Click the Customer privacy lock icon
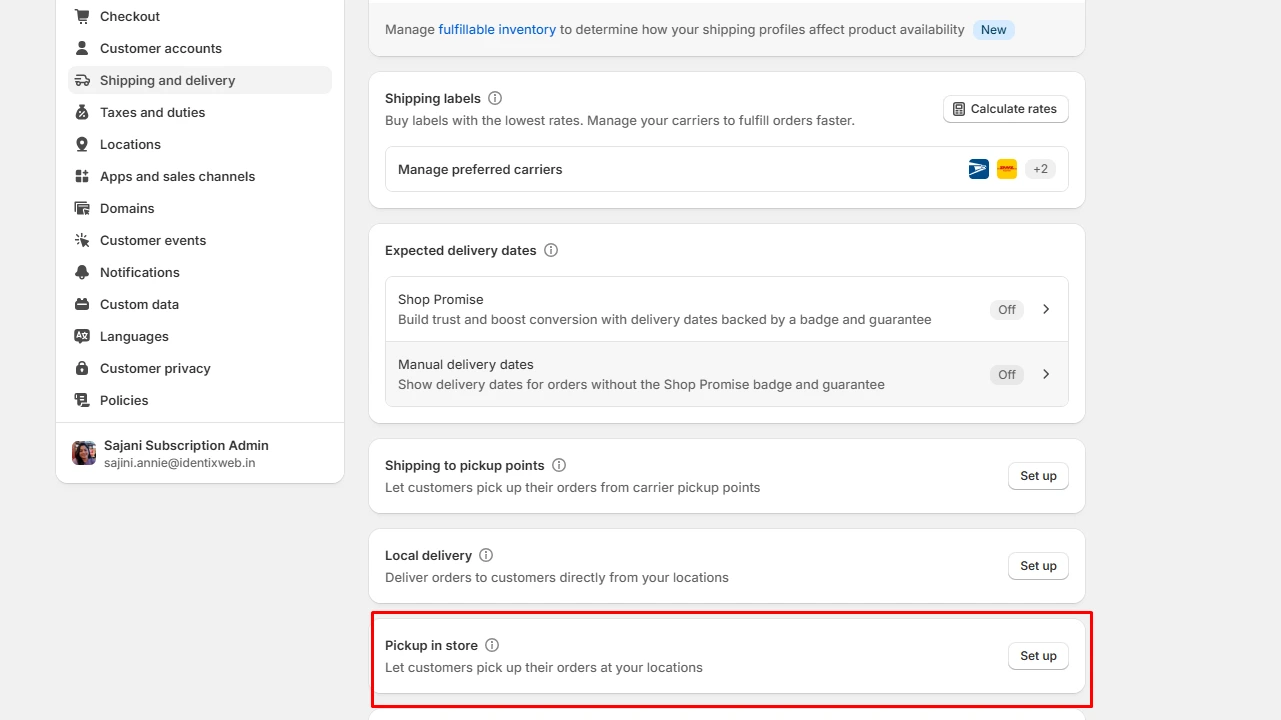This screenshot has width=1281, height=720. click(x=82, y=368)
